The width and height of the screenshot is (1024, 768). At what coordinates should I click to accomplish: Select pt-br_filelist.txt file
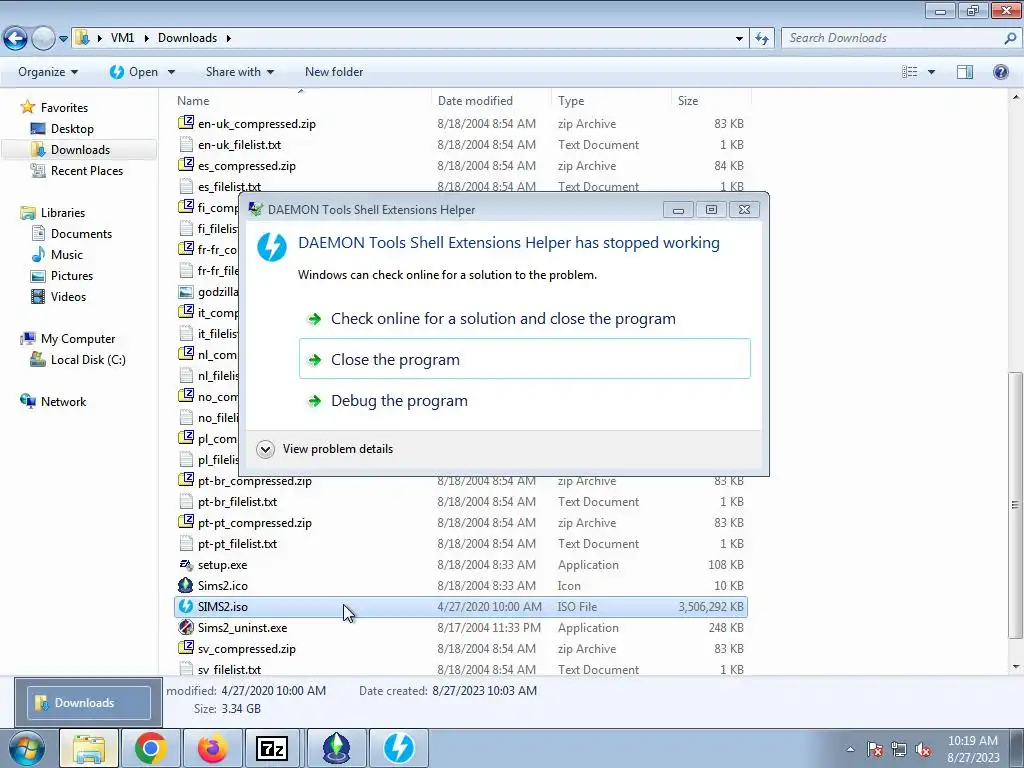pos(237,502)
